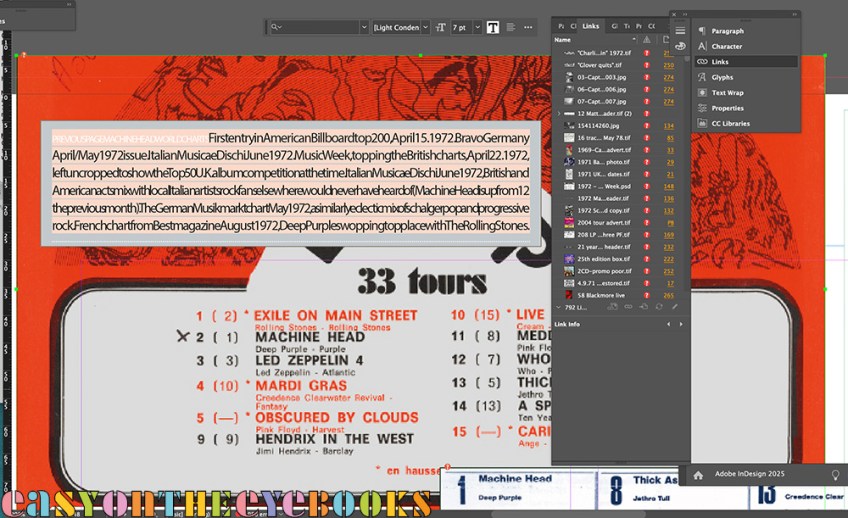
Task: Expand the 12 Matt...ader.tif link group
Action: tap(558, 114)
